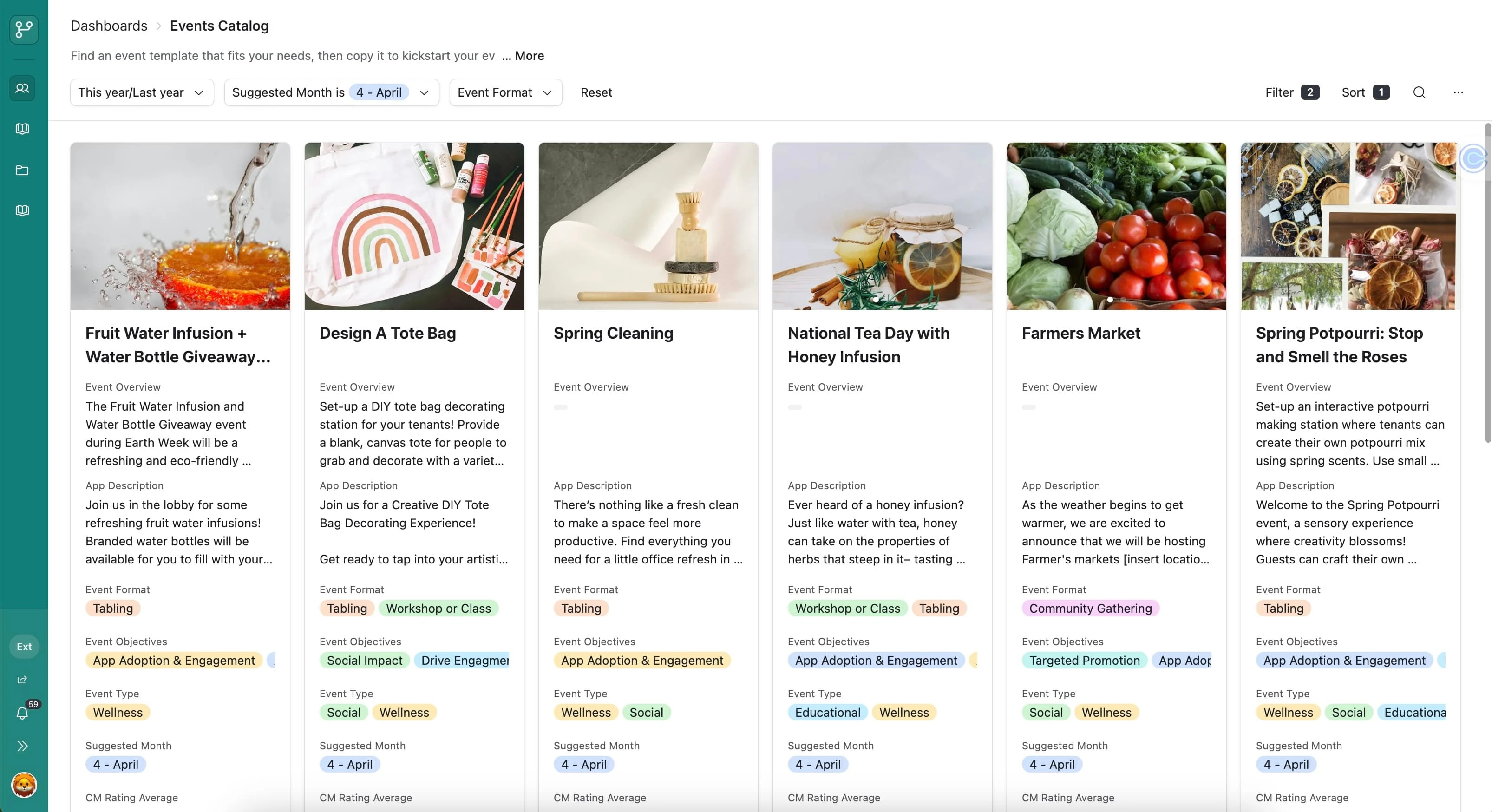The height and width of the screenshot is (812, 1492).
Task: Click the branch logo icon in sidebar
Action: point(24,29)
